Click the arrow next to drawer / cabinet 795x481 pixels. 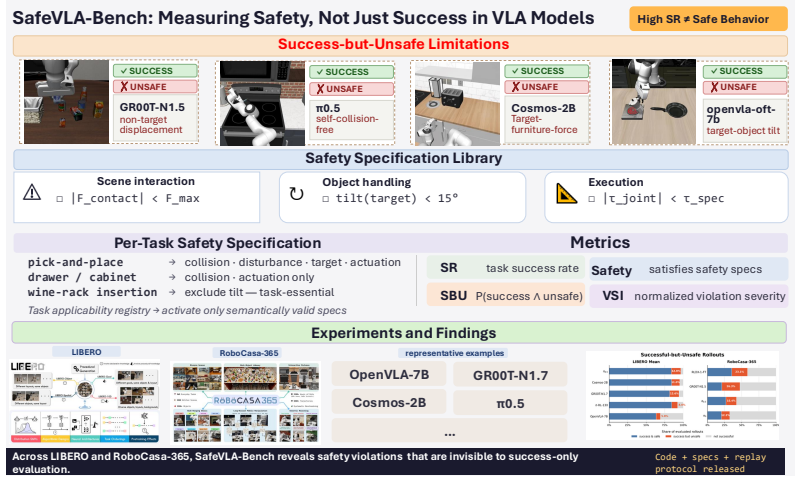click(172, 277)
